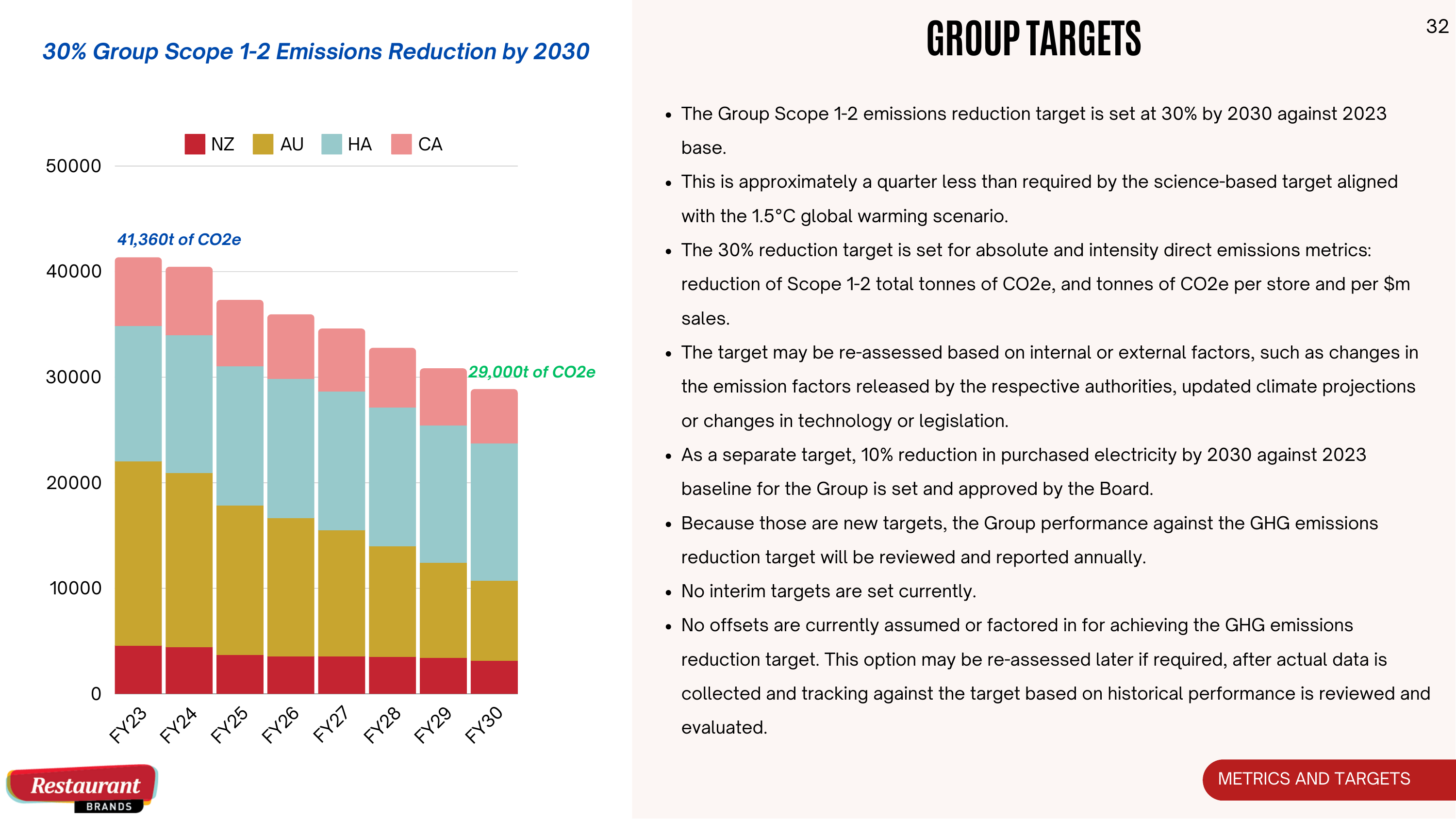
Task: Click the text 'No interim targets are set currently.'
Action: (x=828, y=591)
